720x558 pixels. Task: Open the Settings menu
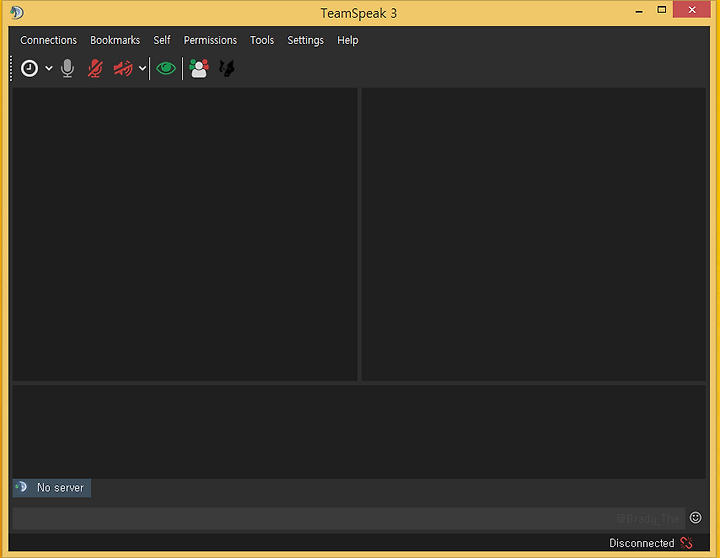pyautogui.click(x=305, y=40)
